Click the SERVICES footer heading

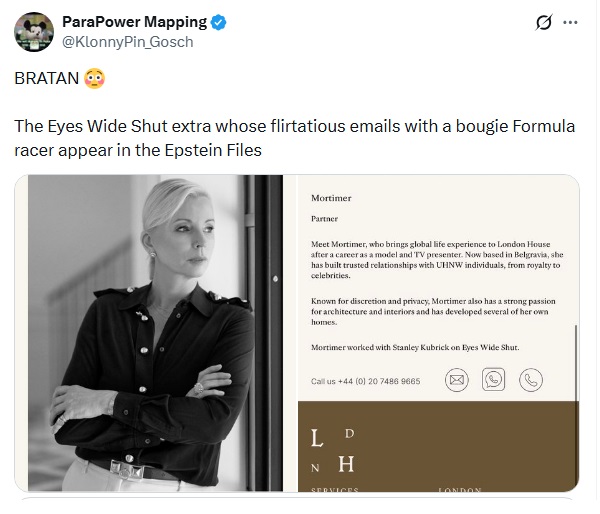(335, 490)
